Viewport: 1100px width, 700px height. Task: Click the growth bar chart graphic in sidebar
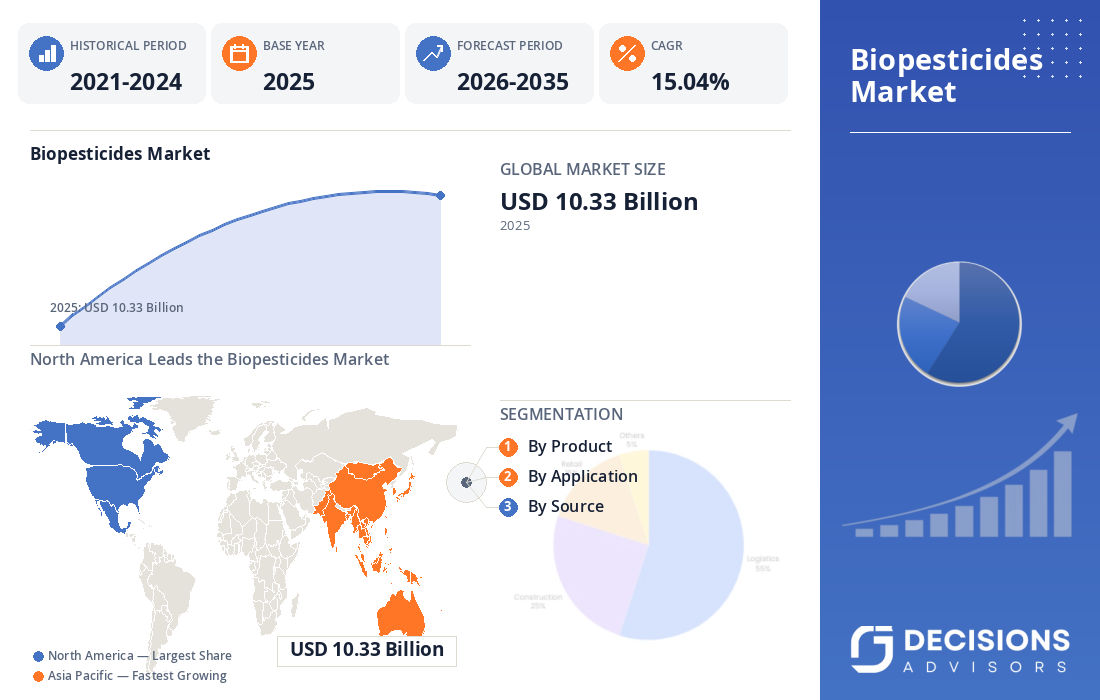point(960,477)
